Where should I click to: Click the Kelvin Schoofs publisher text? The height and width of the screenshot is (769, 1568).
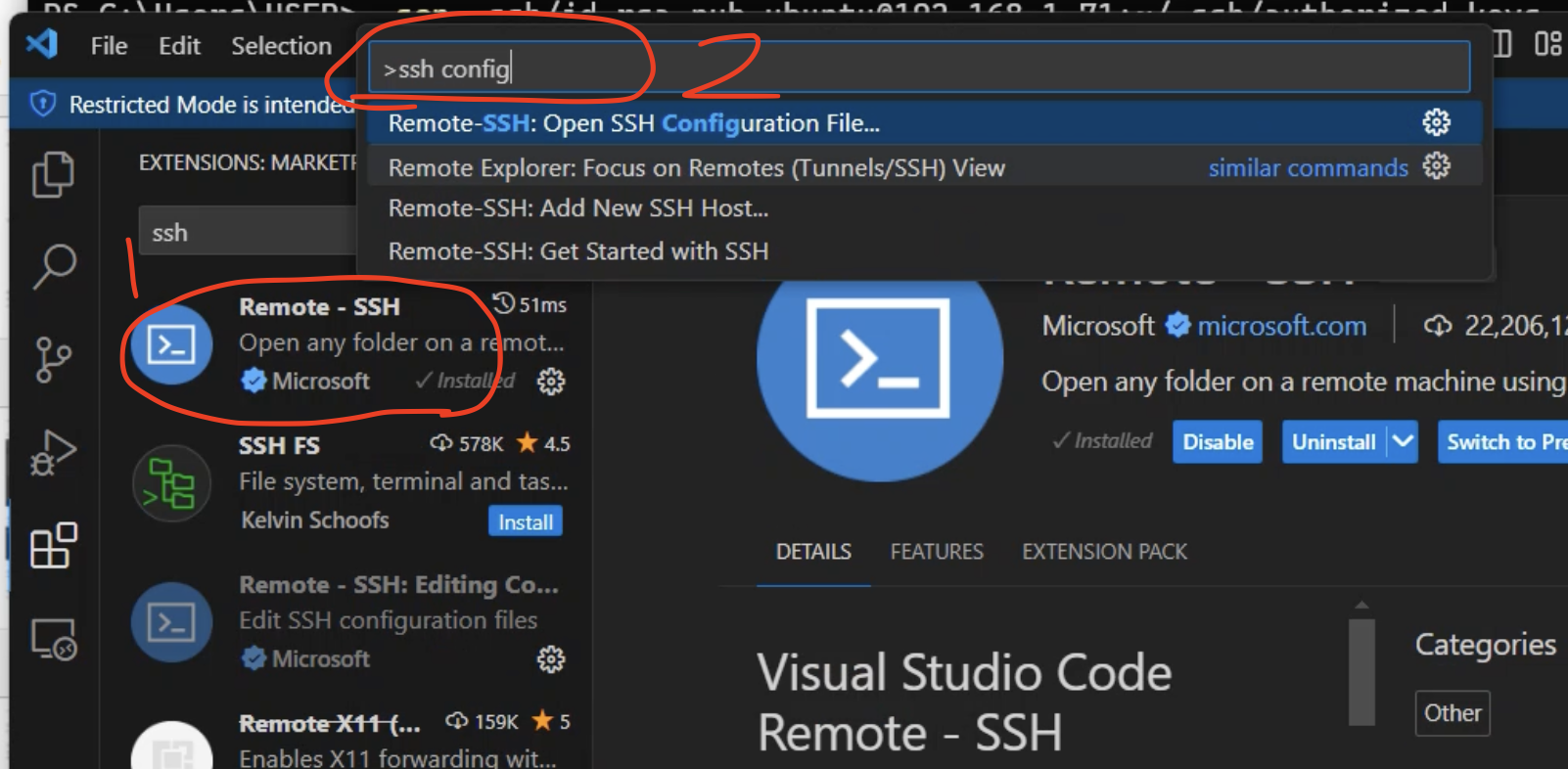(314, 520)
